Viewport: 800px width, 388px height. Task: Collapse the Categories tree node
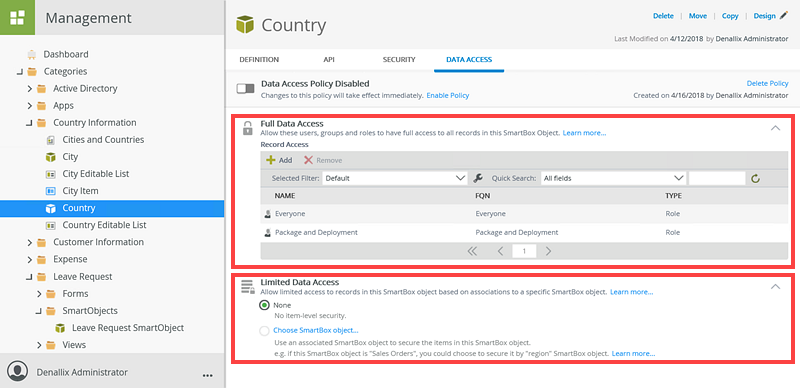(20, 71)
